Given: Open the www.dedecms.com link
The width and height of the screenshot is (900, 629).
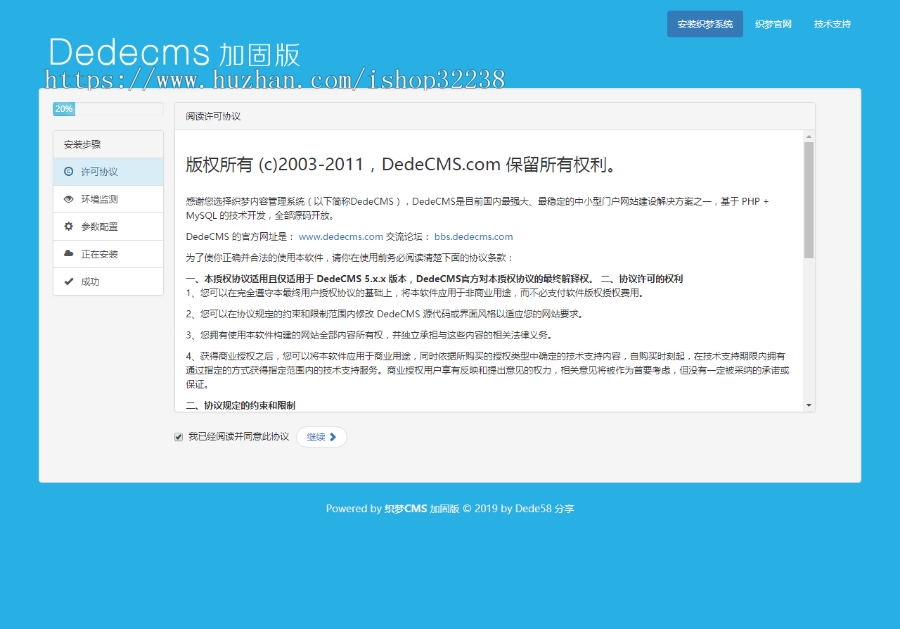Looking at the screenshot, I should (x=341, y=236).
